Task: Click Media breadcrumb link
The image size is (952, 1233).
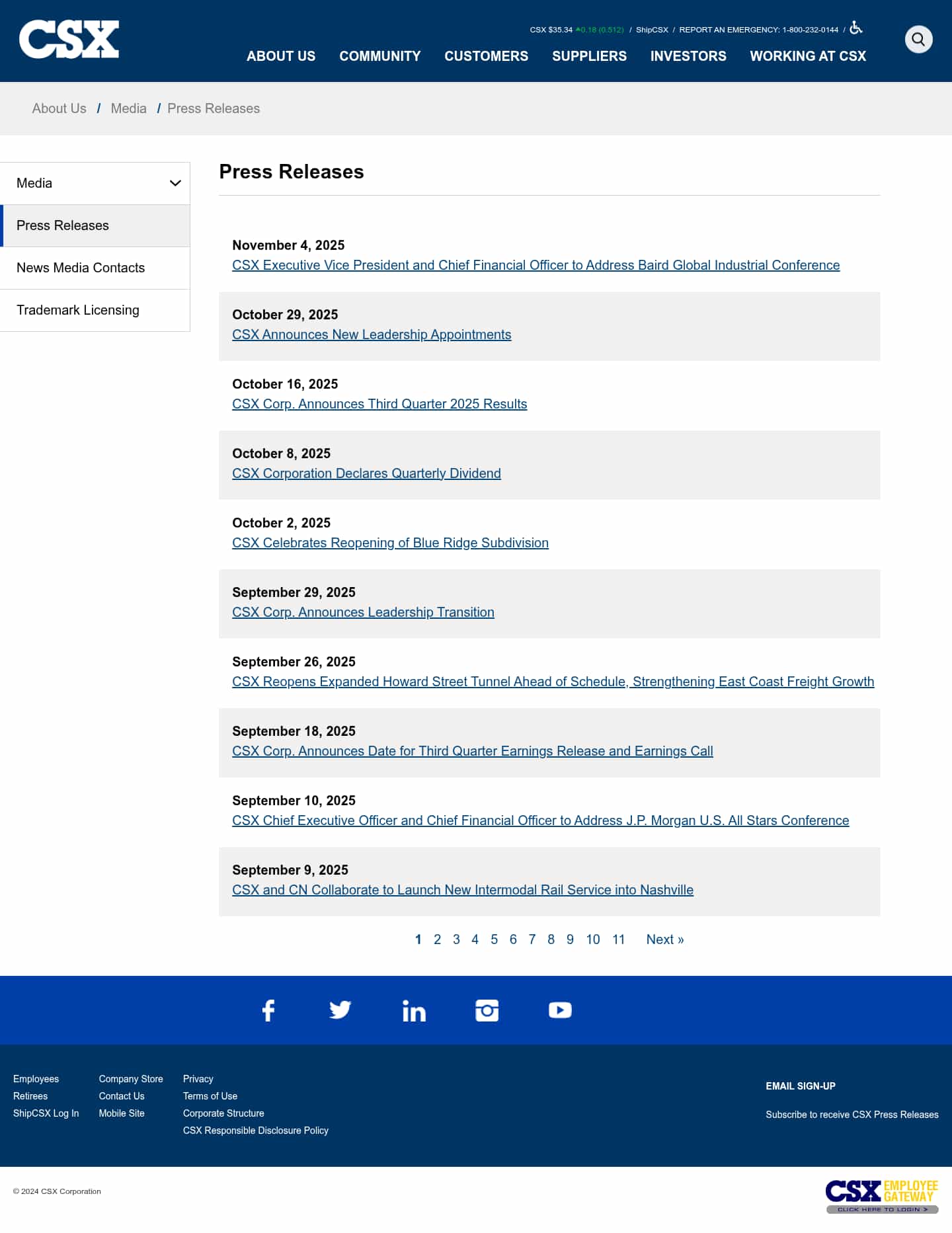Action: [129, 108]
